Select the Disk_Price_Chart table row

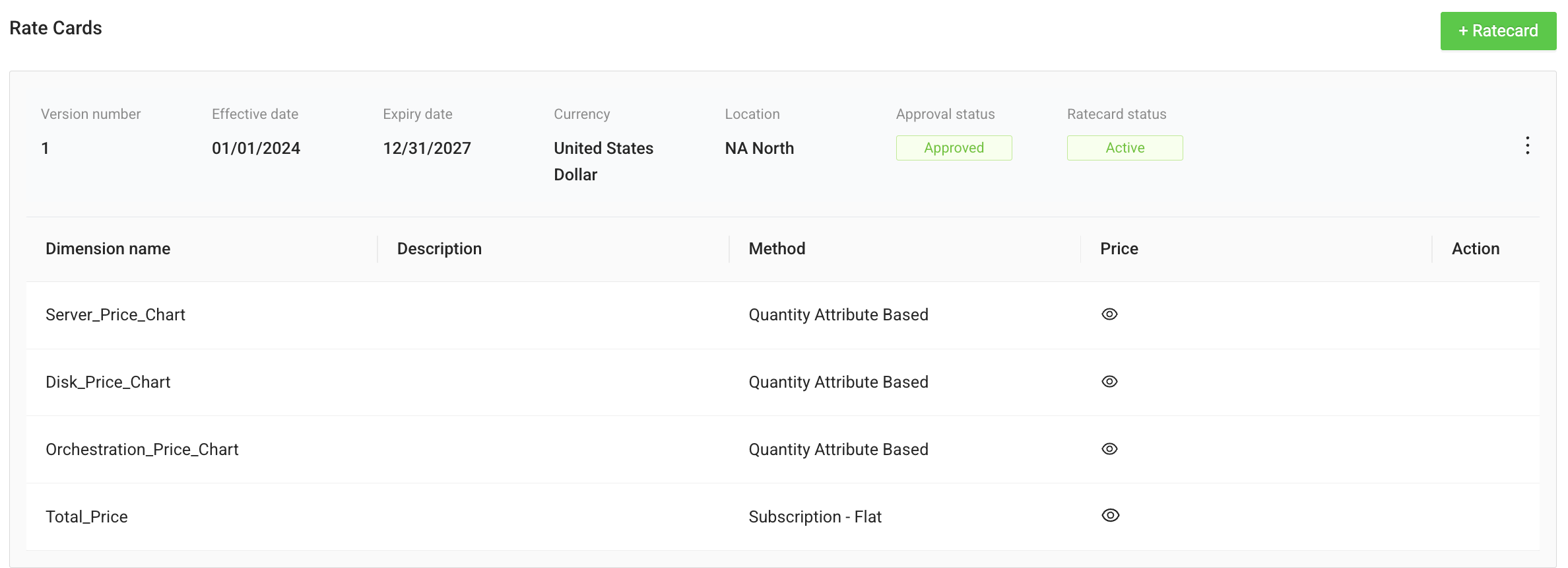pos(108,382)
